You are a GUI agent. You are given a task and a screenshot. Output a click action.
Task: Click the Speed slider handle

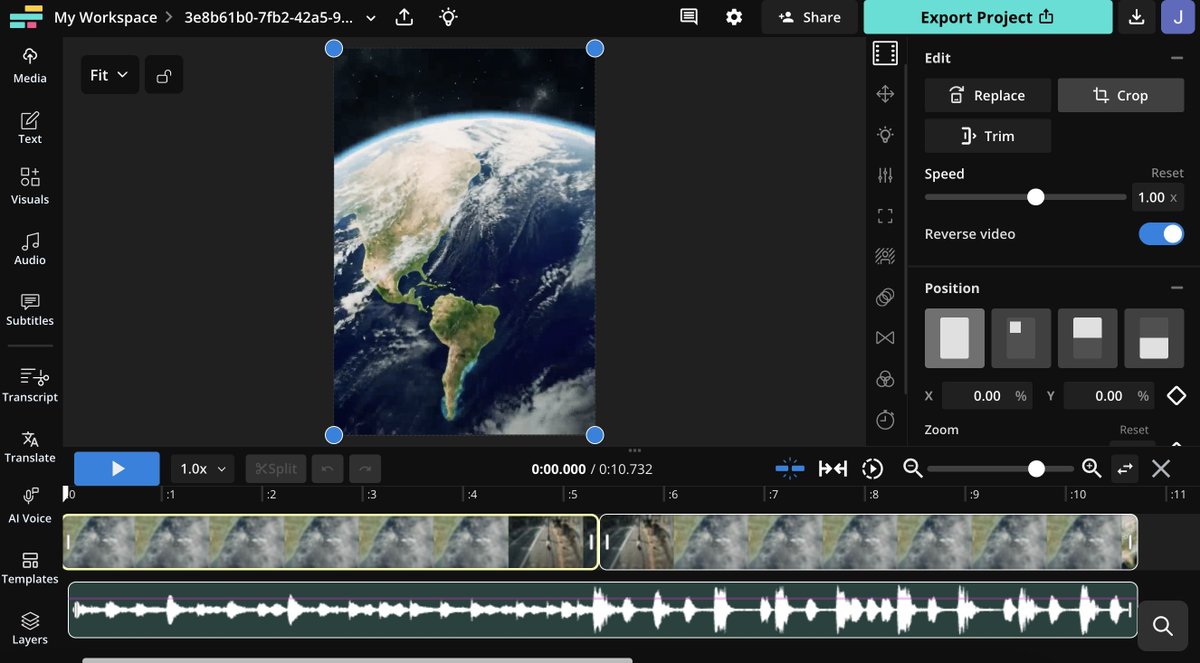(x=1036, y=197)
